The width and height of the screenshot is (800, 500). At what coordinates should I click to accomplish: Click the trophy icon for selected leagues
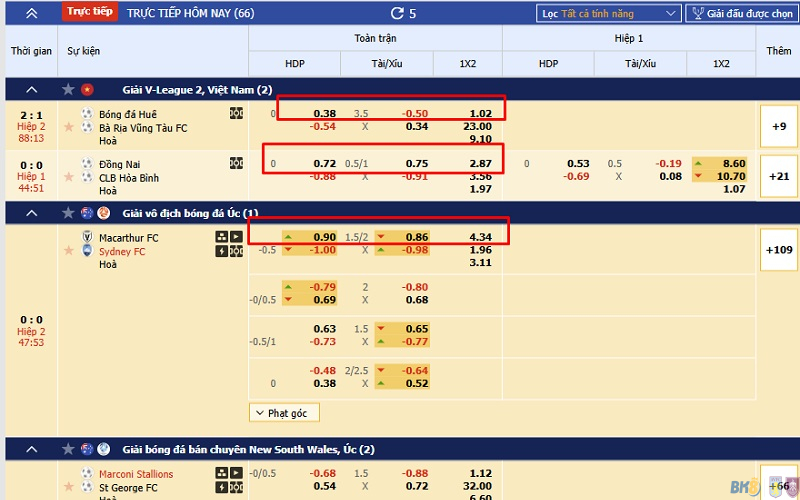pos(696,14)
